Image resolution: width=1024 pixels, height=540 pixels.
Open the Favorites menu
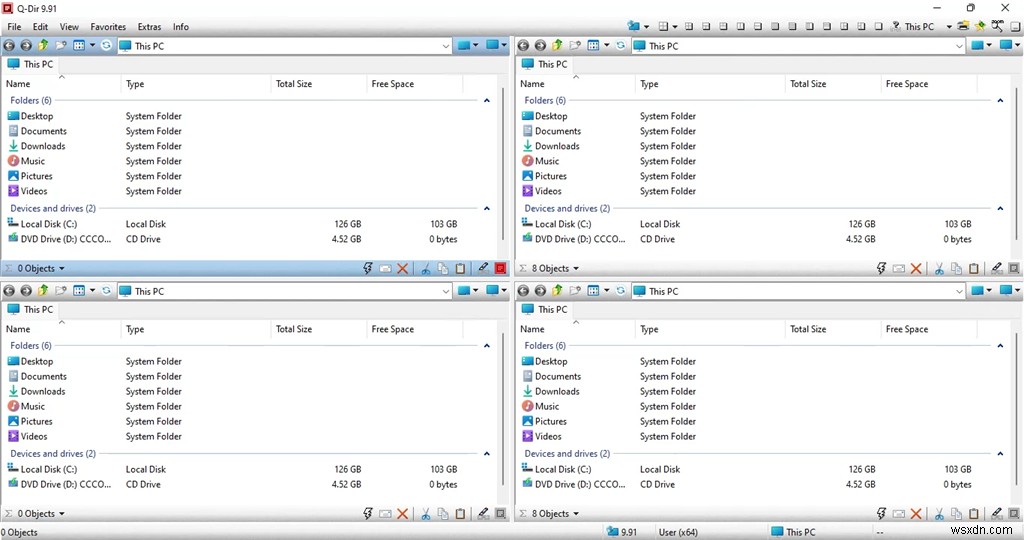pyautogui.click(x=108, y=27)
